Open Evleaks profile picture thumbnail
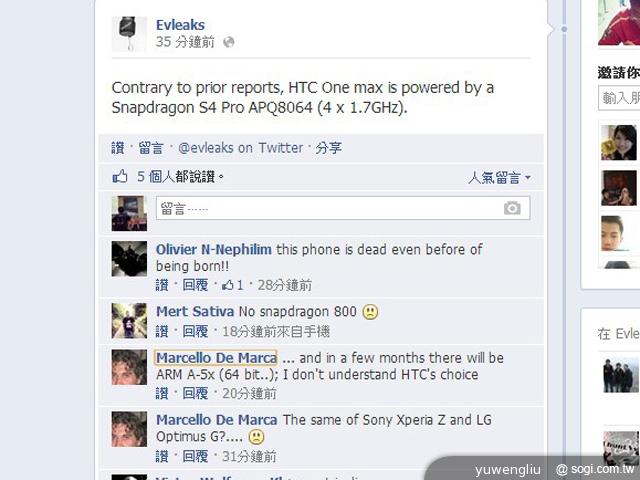Image resolution: width=640 pixels, height=480 pixels. [x=129, y=34]
